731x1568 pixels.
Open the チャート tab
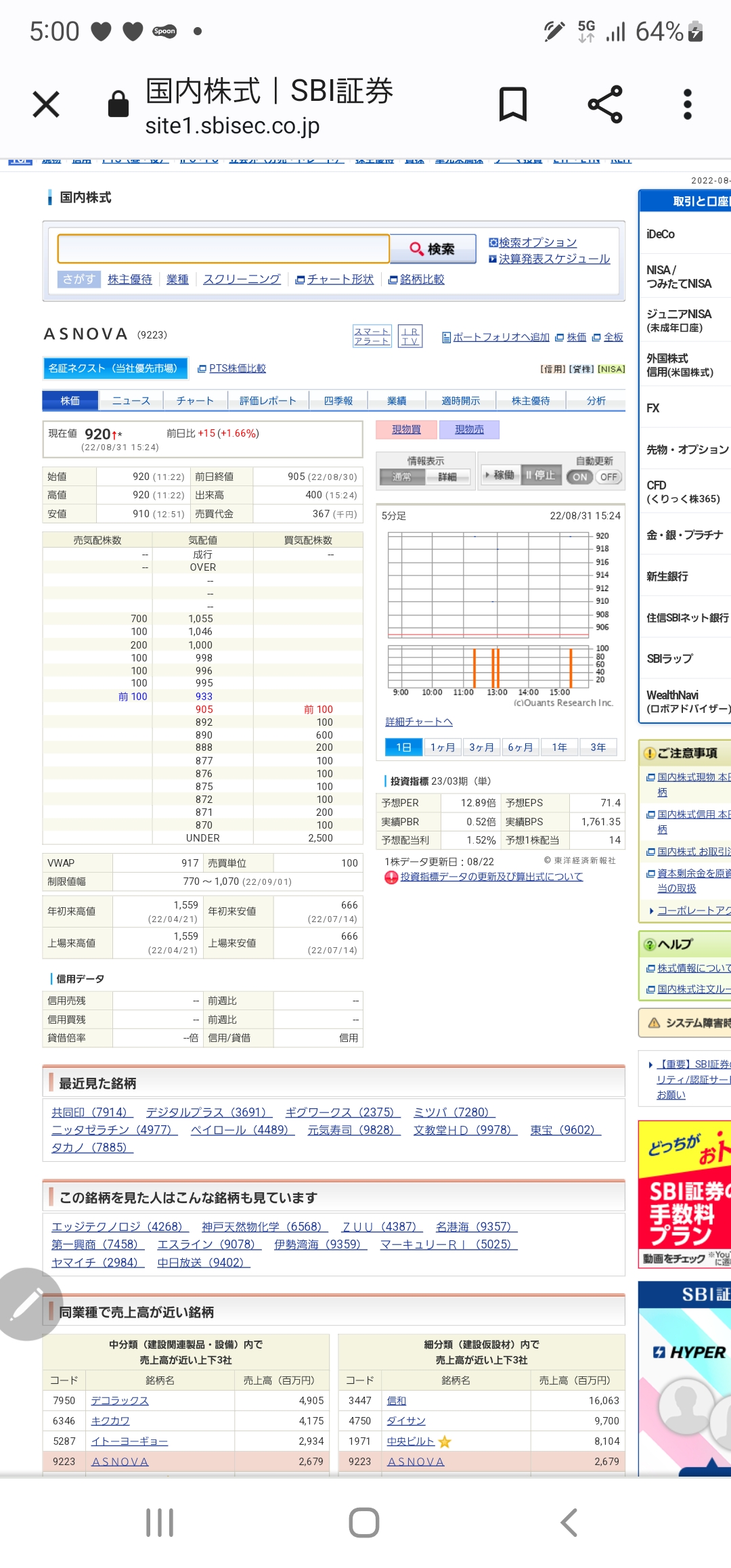[195, 401]
